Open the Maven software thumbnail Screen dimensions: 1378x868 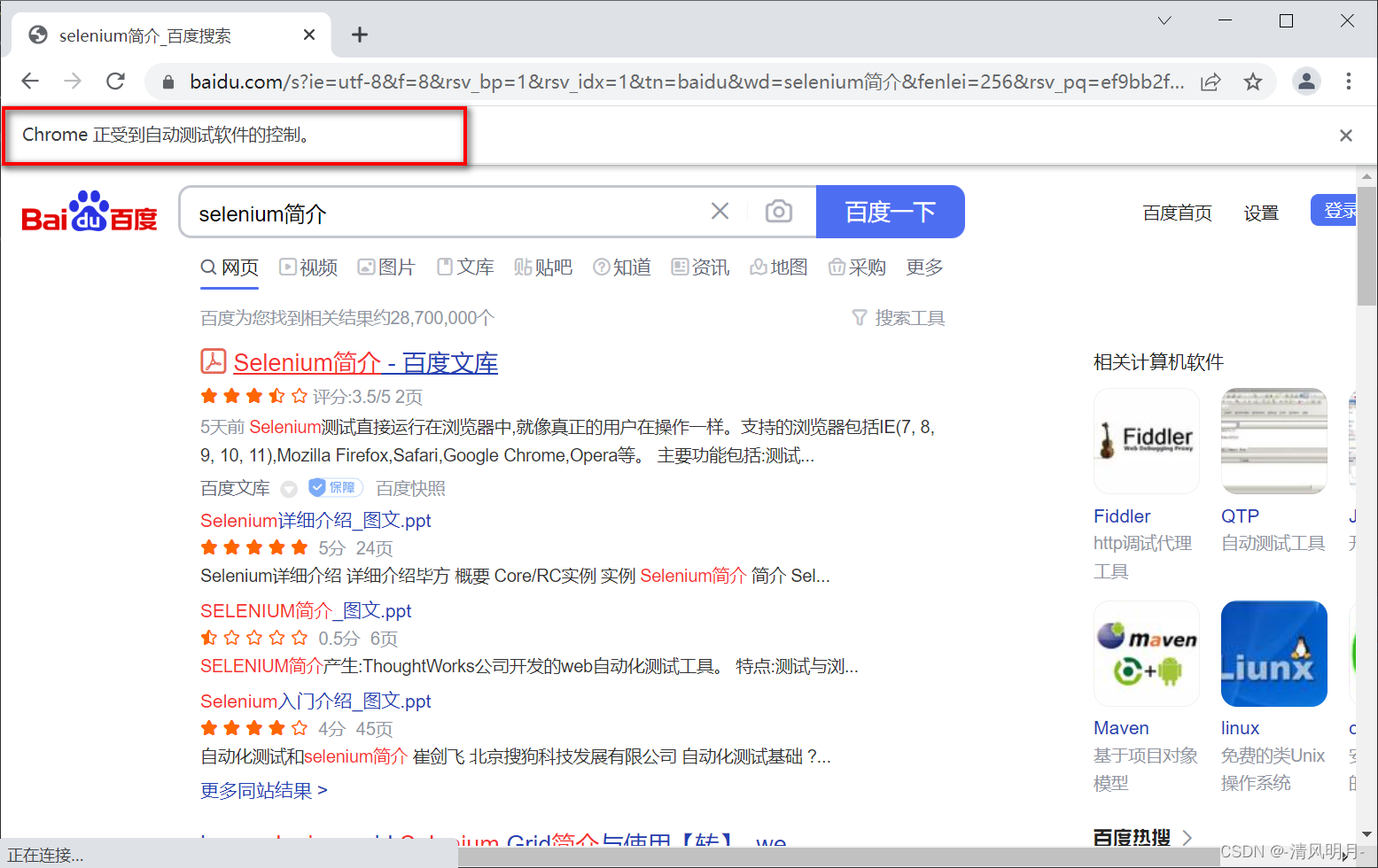[x=1147, y=654]
